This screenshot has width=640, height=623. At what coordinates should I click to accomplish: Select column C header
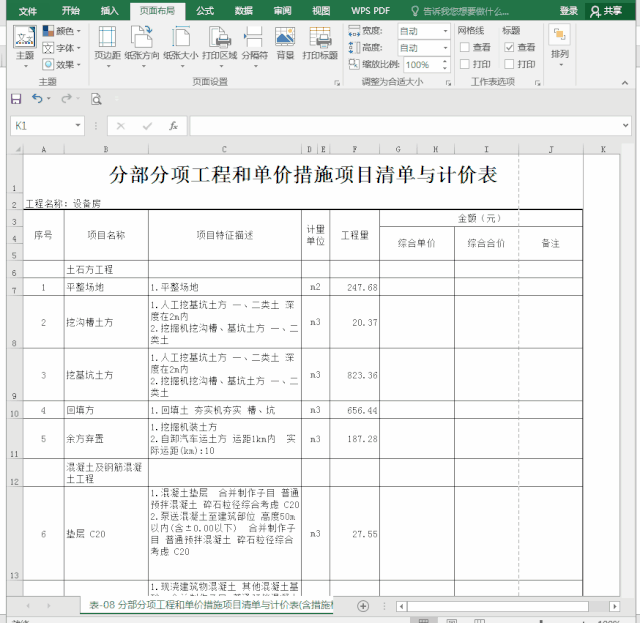pos(224,149)
